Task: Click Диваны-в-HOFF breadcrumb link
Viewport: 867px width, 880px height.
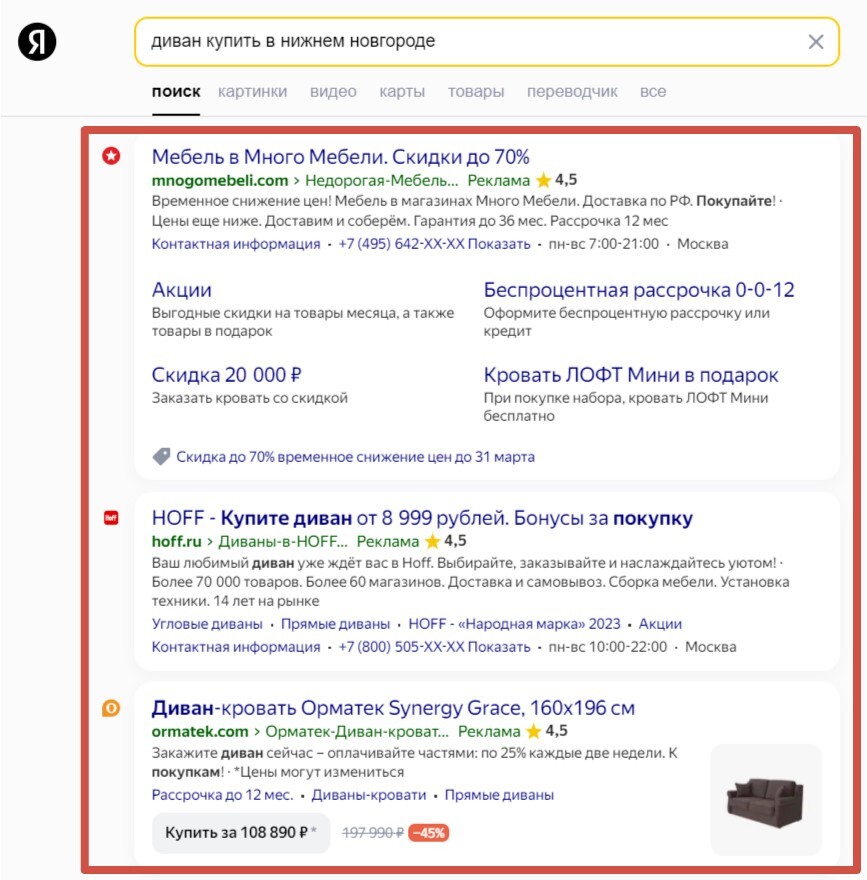Action: tap(283, 542)
